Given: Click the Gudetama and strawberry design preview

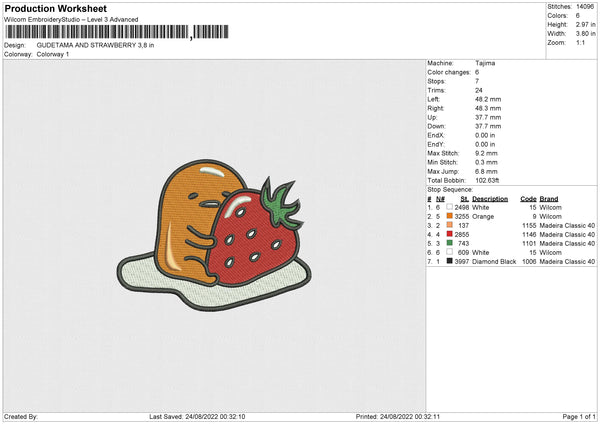Looking at the screenshot, I should coord(214,235).
